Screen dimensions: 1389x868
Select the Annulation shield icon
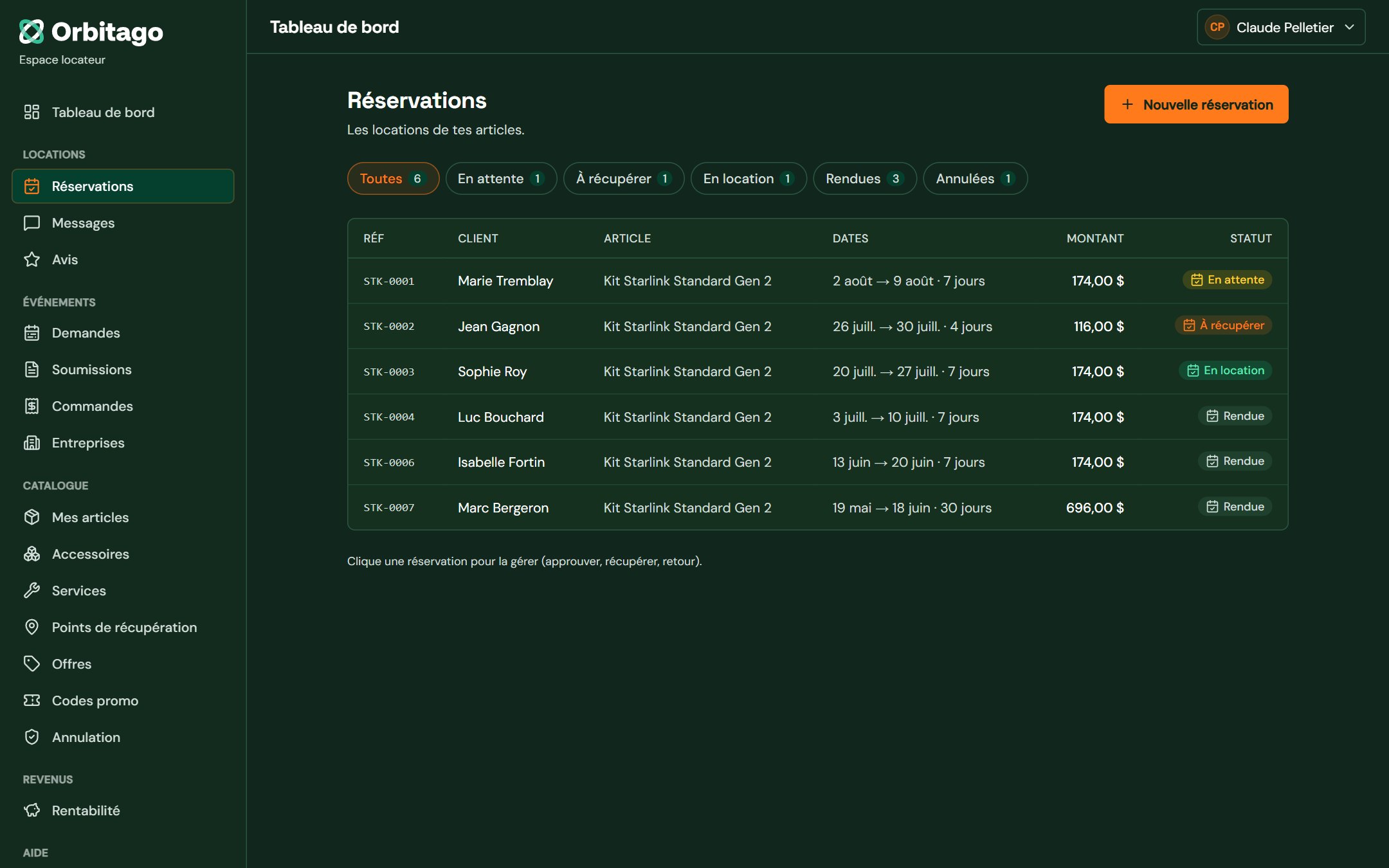[32, 737]
